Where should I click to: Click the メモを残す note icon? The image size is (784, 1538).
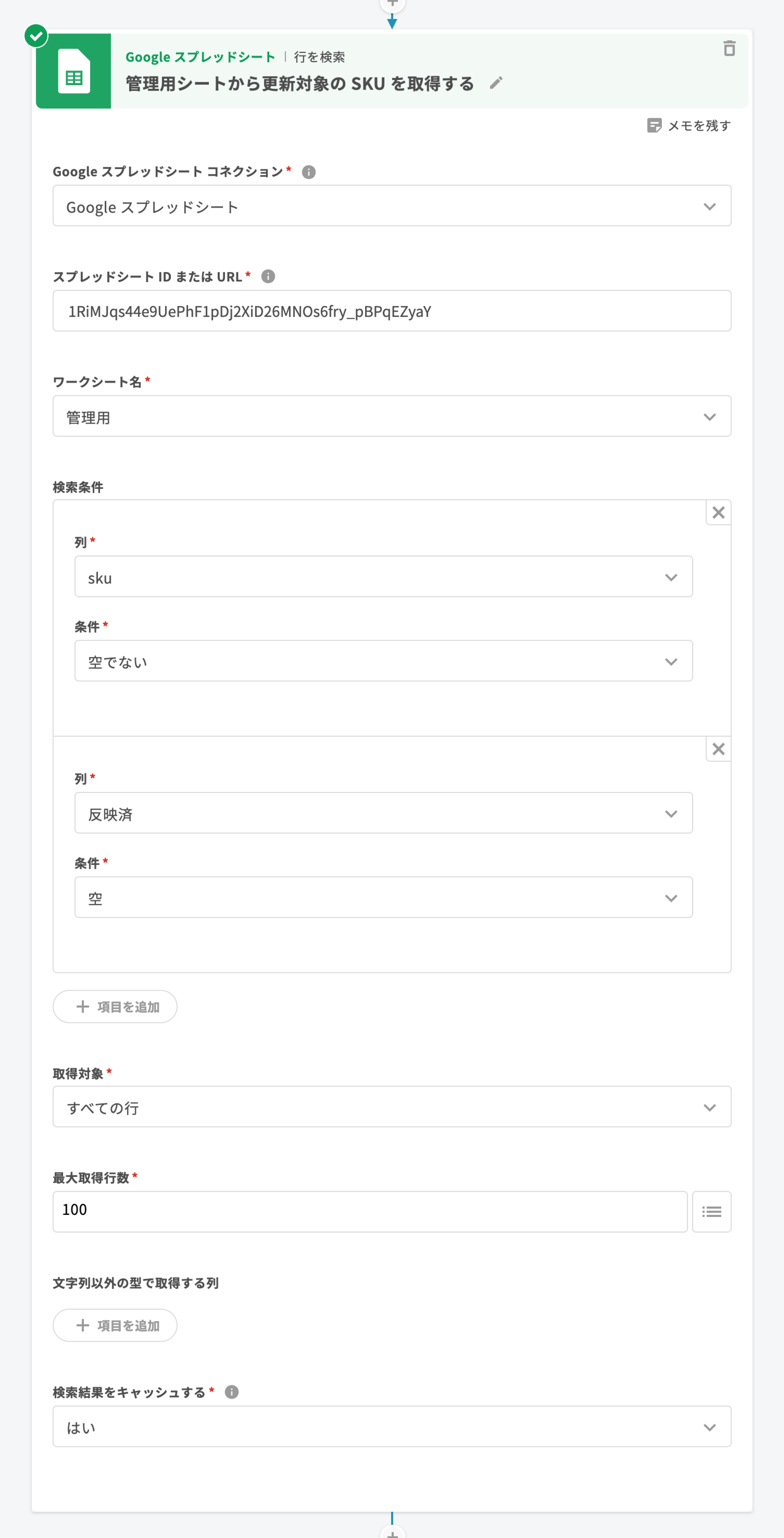point(654,125)
